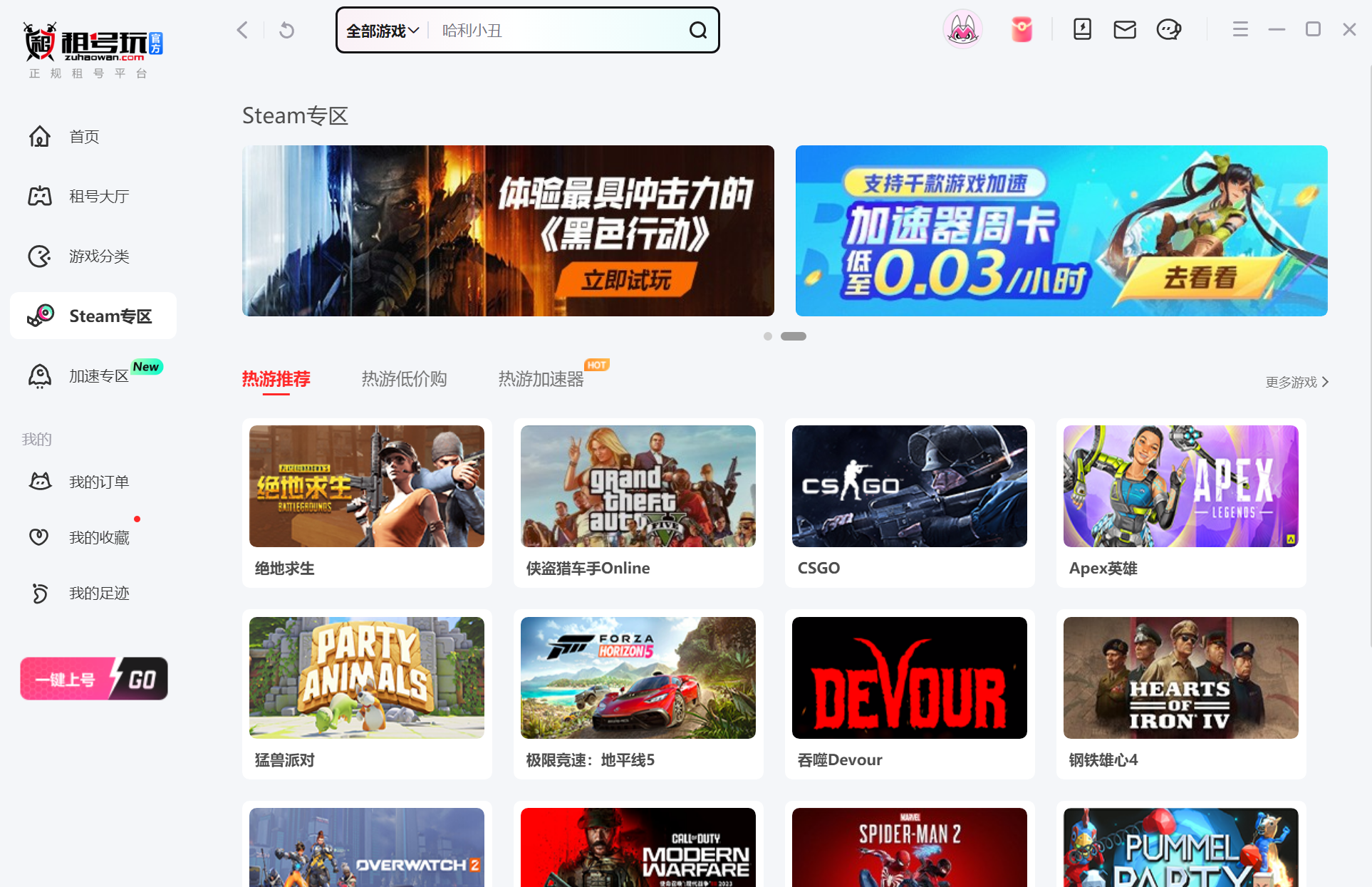Click the 加速专区 rocket icon marked New

[x=40, y=375]
